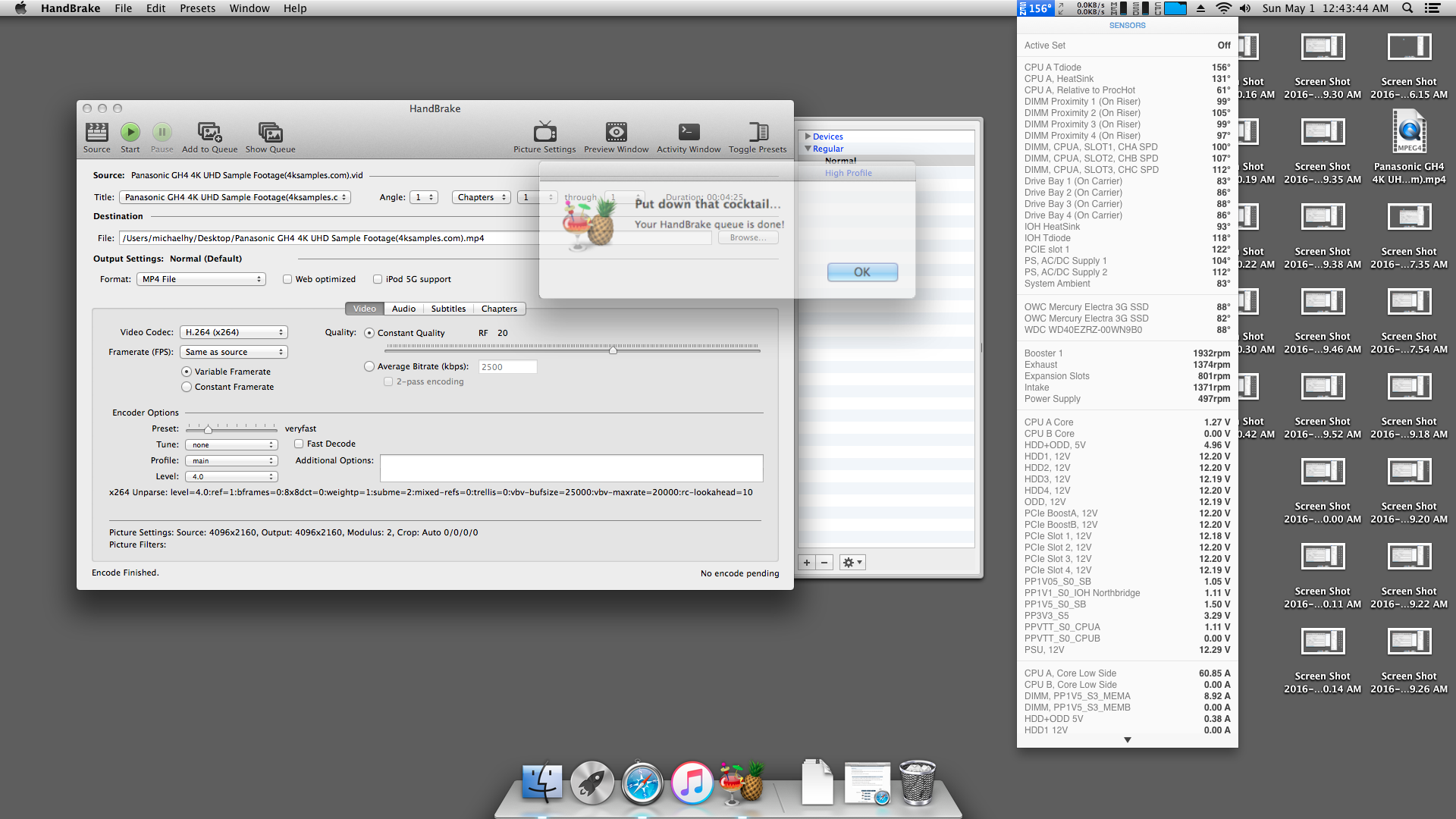Open the Profile main dropdown
The width and height of the screenshot is (1456, 819).
tap(231, 461)
